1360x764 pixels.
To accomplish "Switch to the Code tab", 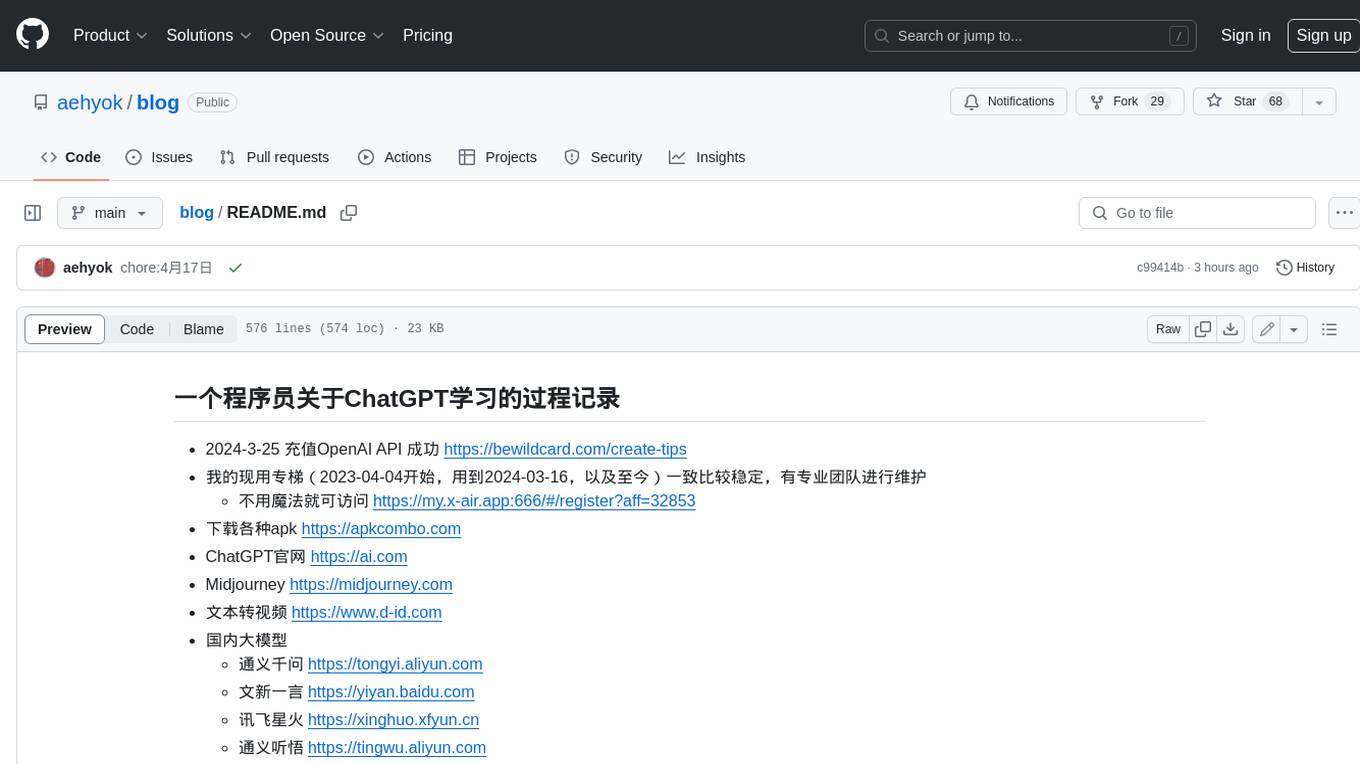I will [71, 157].
